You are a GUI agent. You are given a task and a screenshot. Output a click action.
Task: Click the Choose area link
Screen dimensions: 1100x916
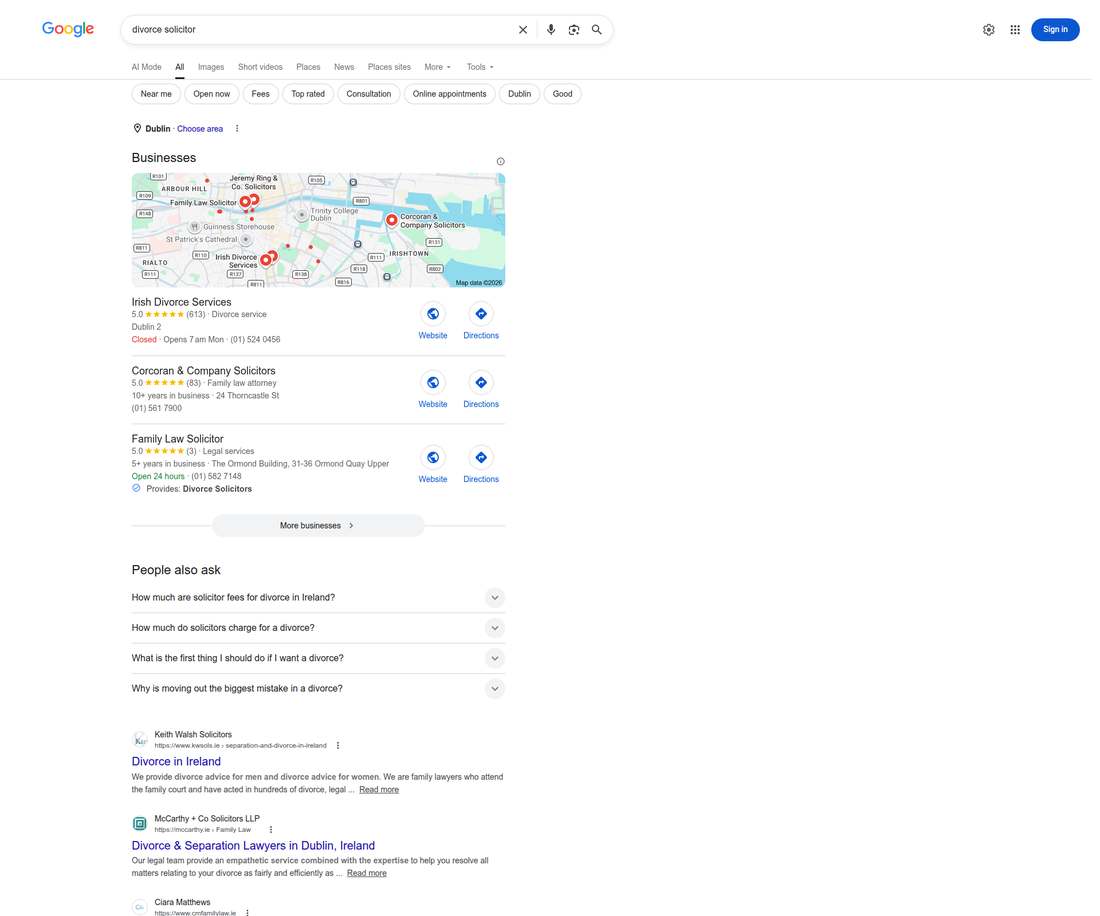(x=200, y=129)
